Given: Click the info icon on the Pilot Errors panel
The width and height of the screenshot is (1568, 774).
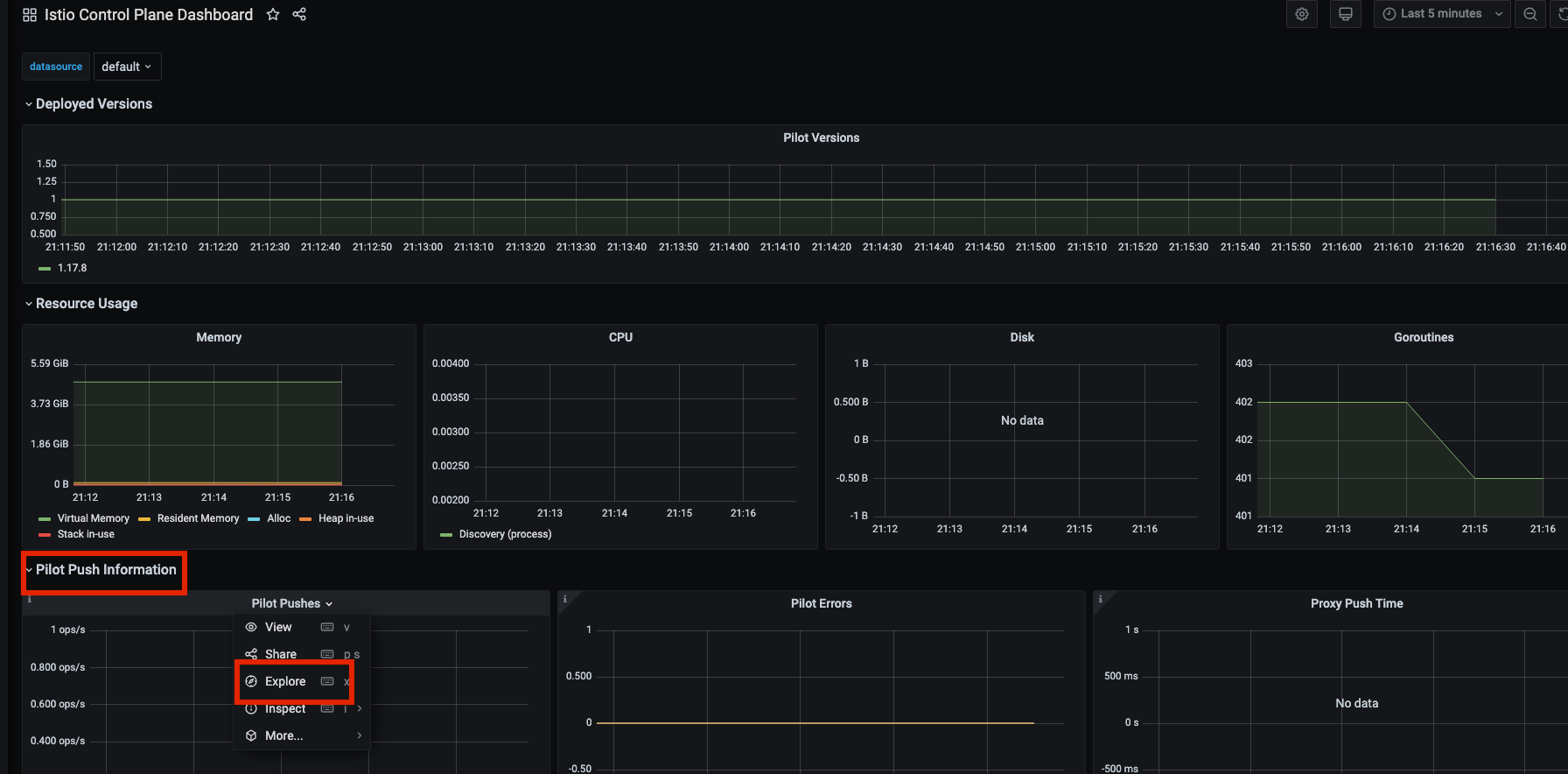Looking at the screenshot, I should coord(564,599).
